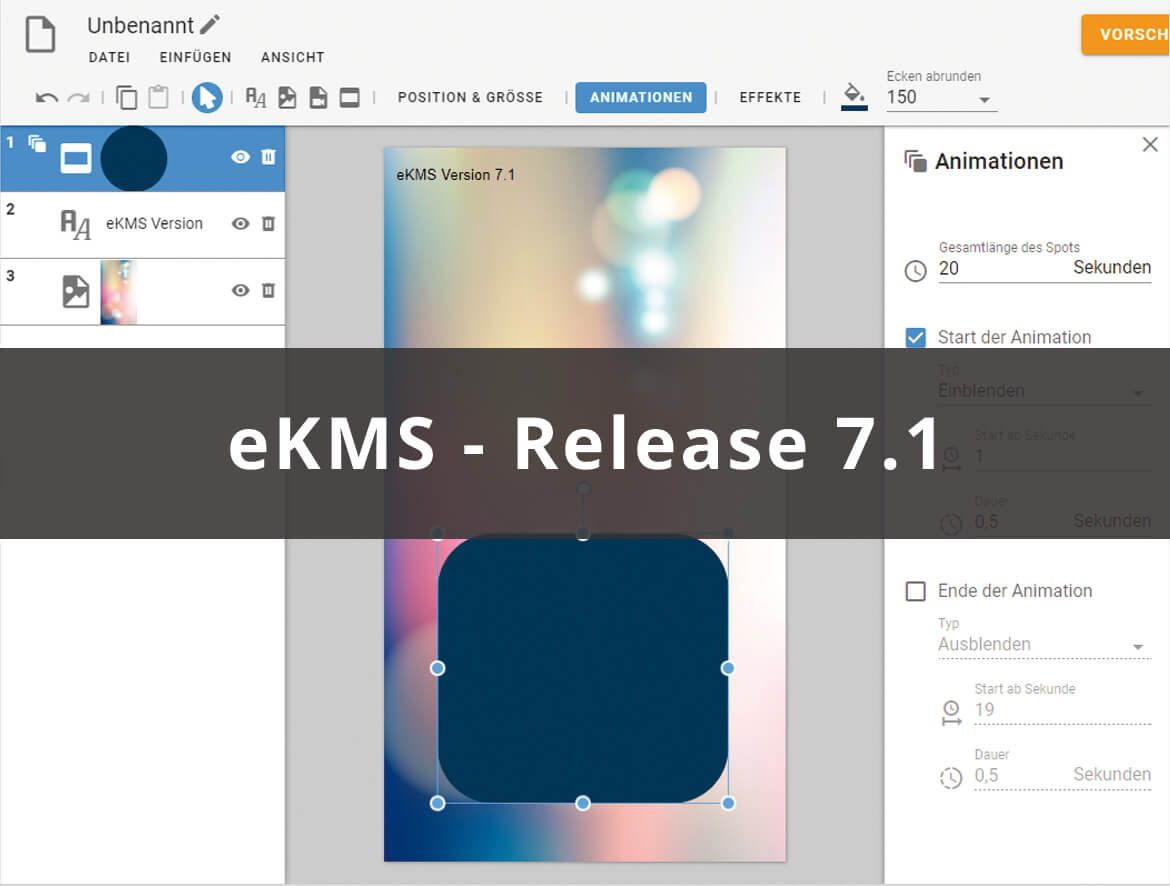Screen dimensions: 1170x886
Task: Open the POSITION & GRÖSSE panel
Action: (470, 97)
